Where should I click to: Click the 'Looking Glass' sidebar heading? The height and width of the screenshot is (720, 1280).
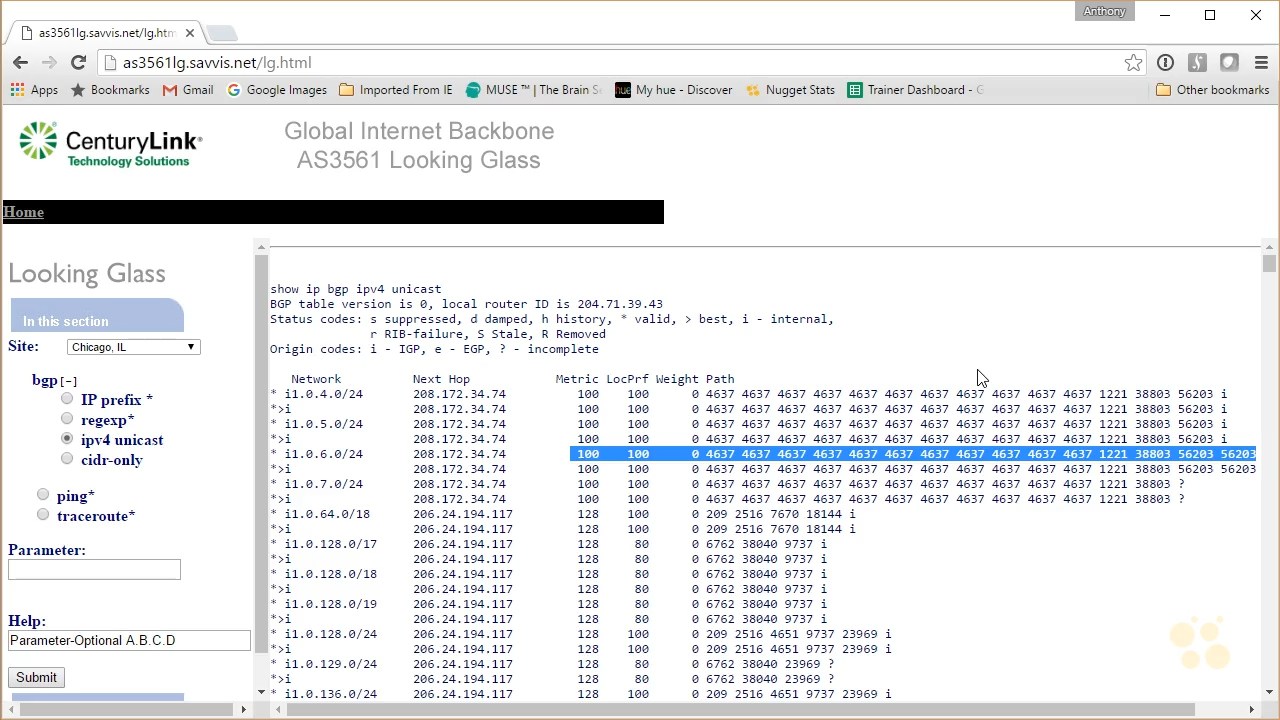click(x=87, y=274)
